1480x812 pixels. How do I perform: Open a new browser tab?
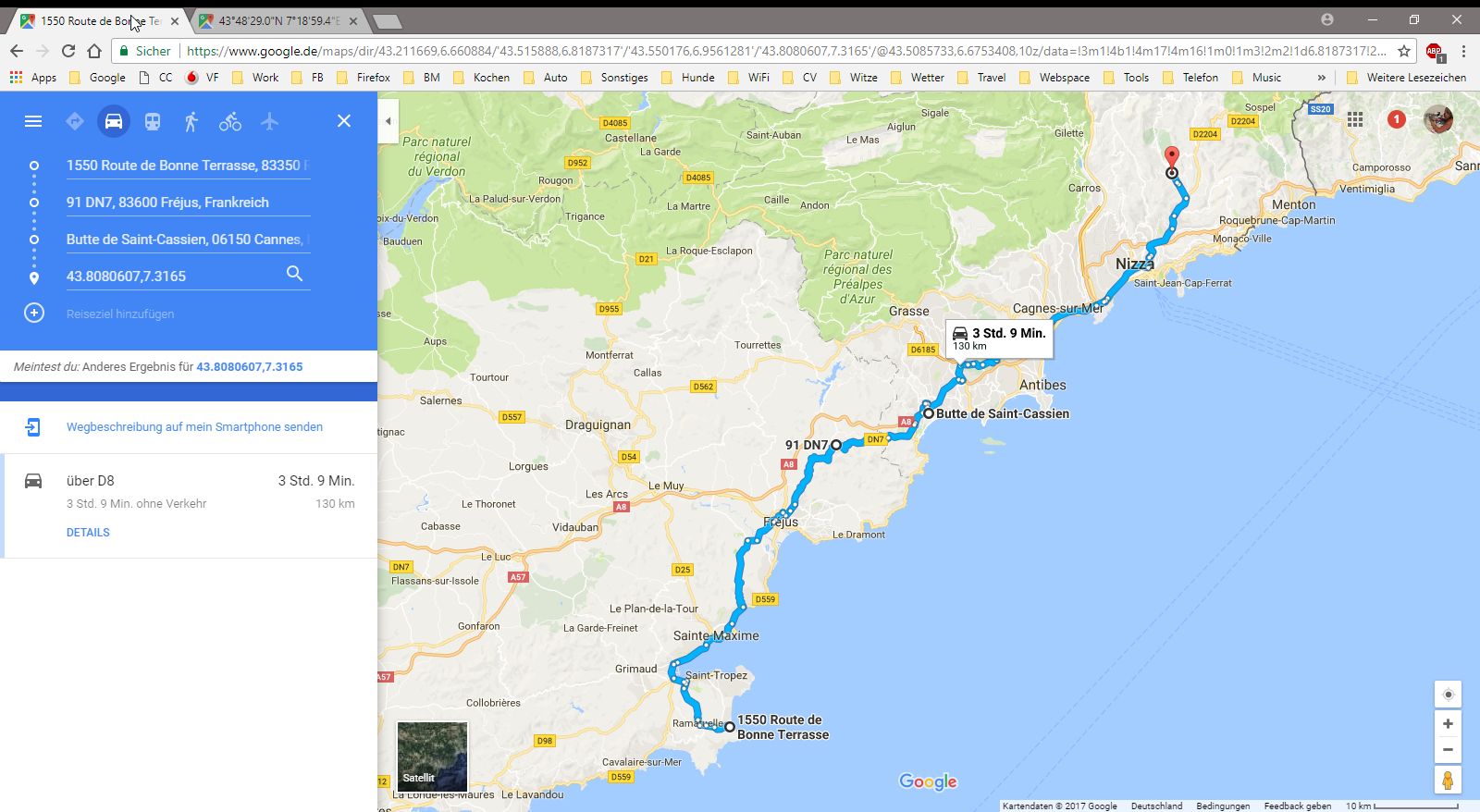(x=387, y=21)
